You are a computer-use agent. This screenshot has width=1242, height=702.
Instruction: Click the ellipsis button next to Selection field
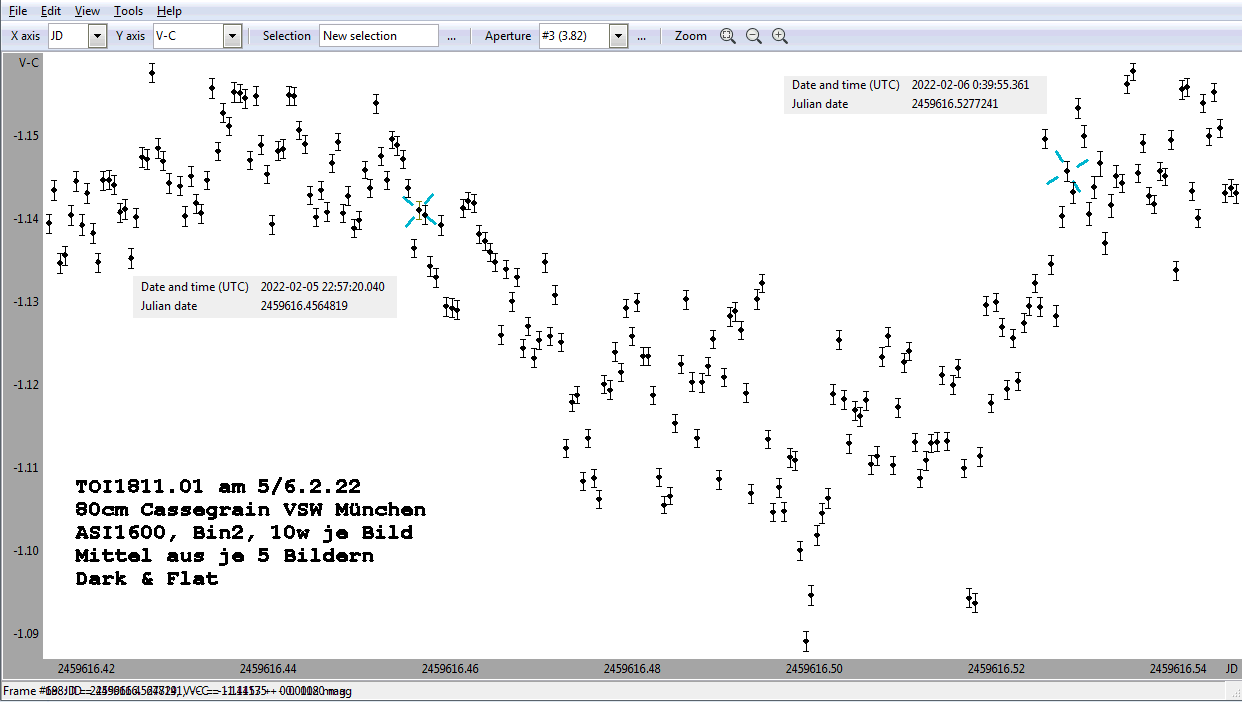pos(452,36)
